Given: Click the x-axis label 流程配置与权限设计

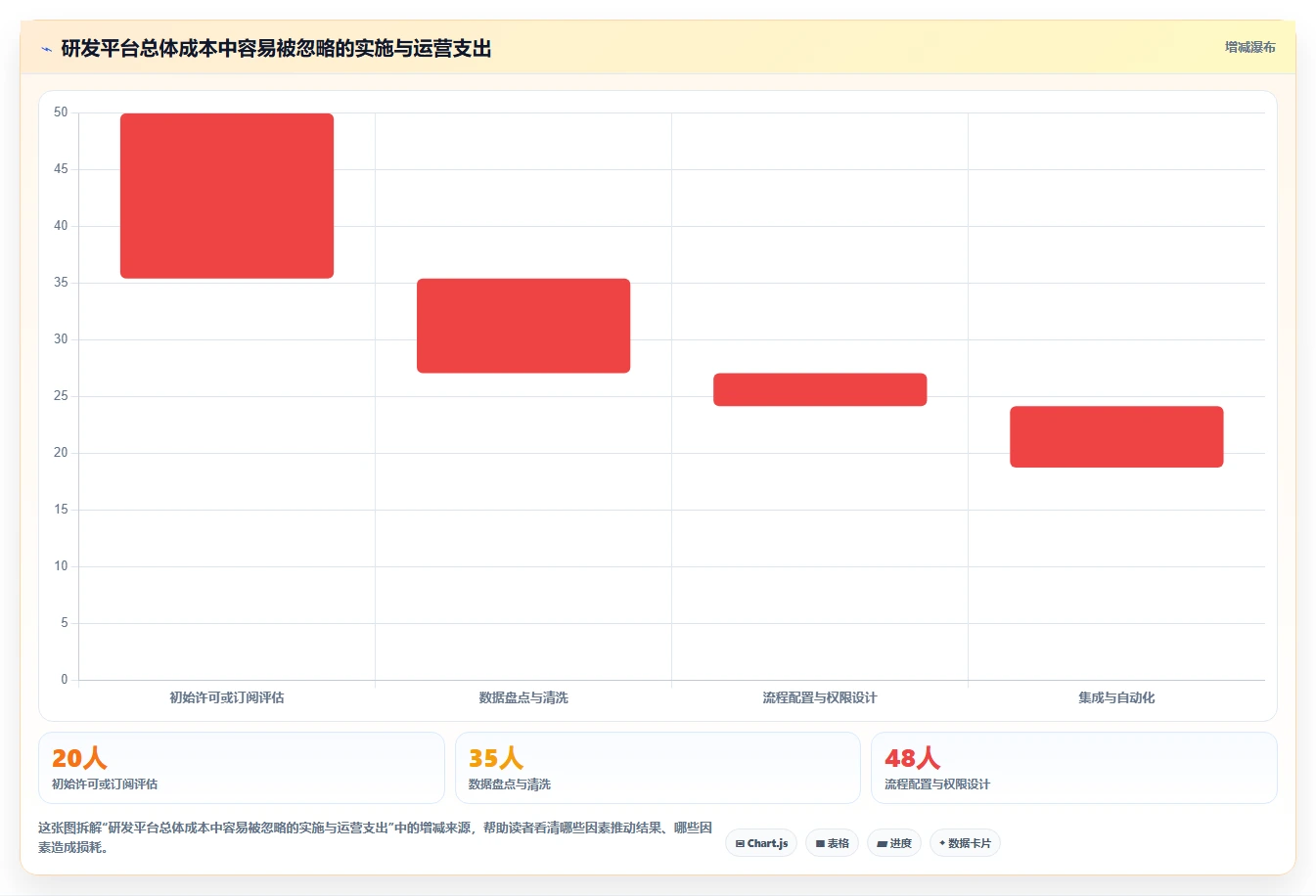Looking at the screenshot, I should (x=820, y=697).
